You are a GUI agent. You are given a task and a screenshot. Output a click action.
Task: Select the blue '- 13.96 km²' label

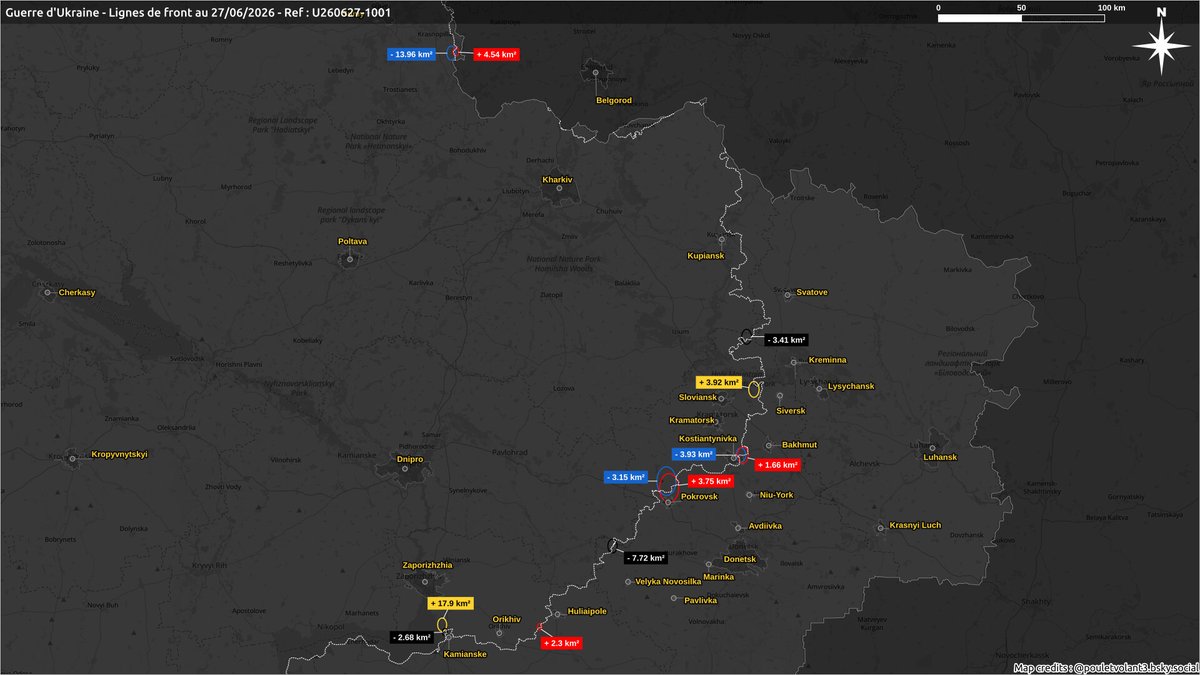pyautogui.click(x=412, y=54)
